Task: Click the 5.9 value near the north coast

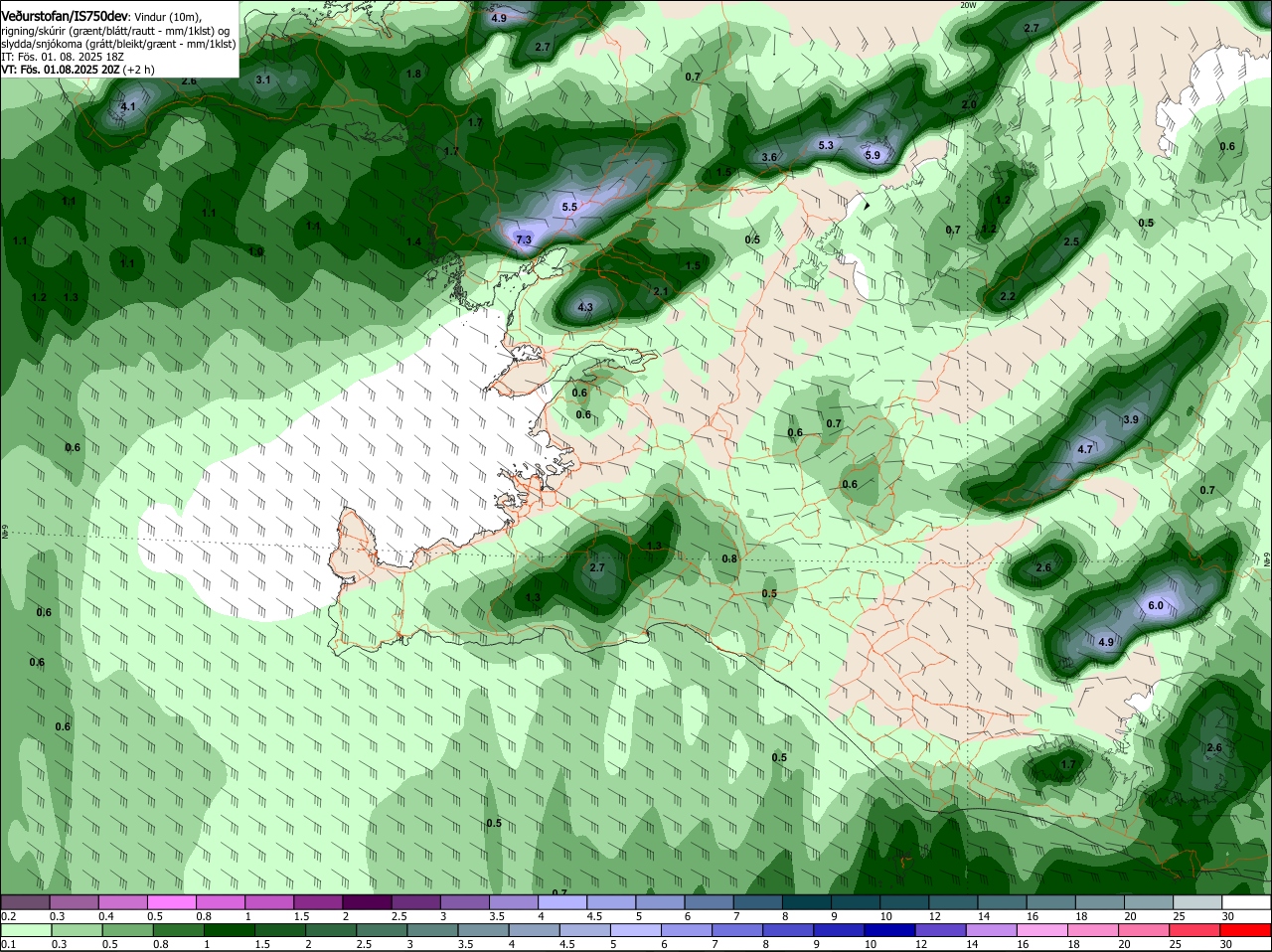Action: 873,155
